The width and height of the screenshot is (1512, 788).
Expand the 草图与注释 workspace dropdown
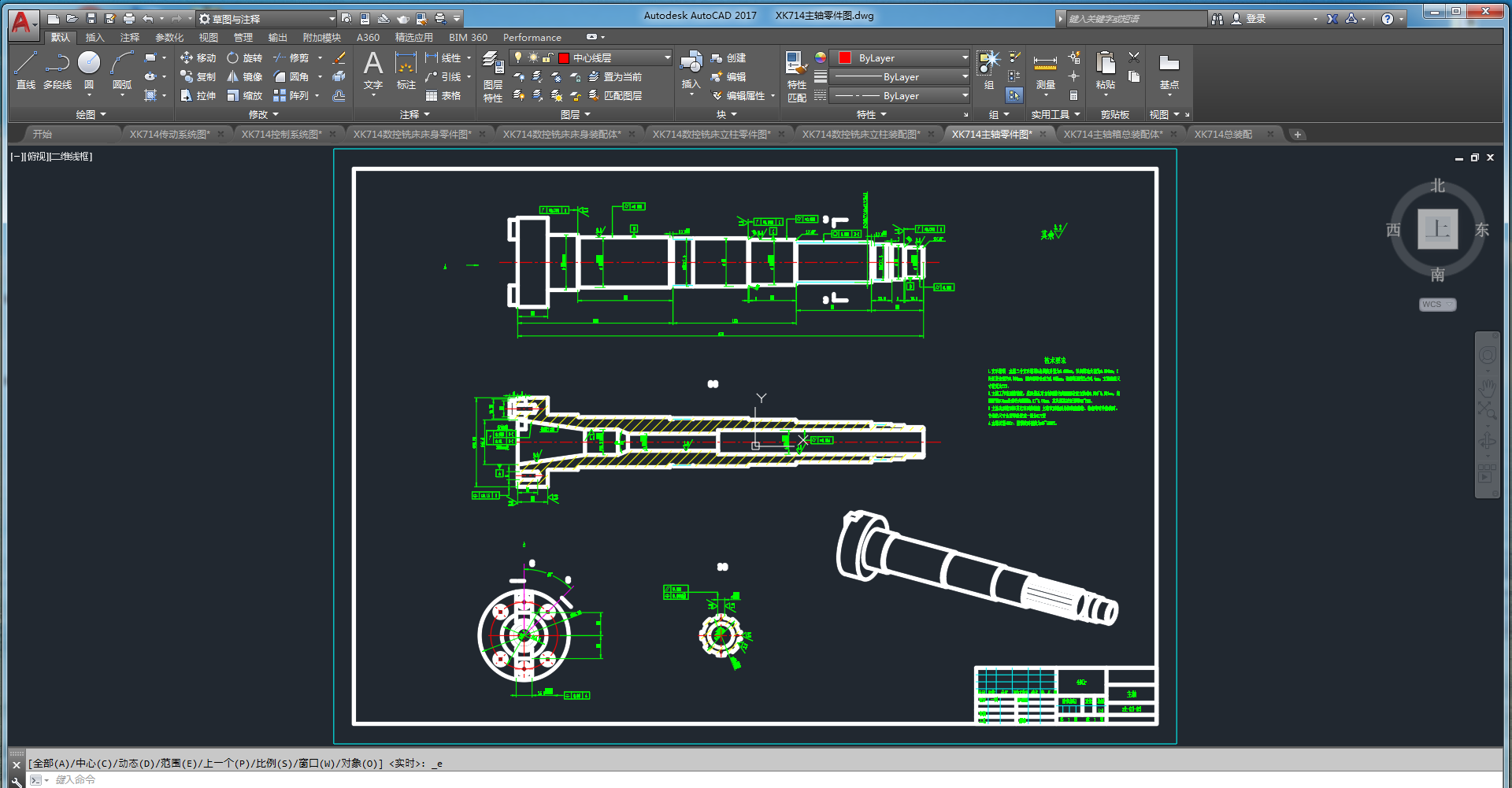pos(266,18)
